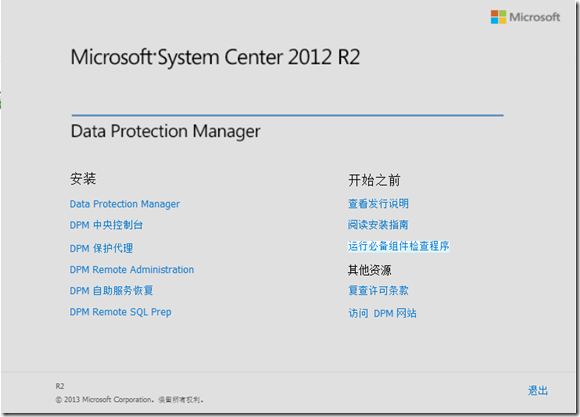Open 查看发行说明 release notes

[x=378, y=204]
